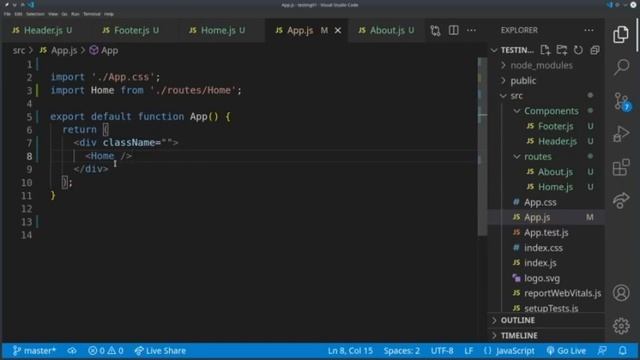Switch to the Header.js tab
This screenshot has height=360, width=640.
(42, 30)
